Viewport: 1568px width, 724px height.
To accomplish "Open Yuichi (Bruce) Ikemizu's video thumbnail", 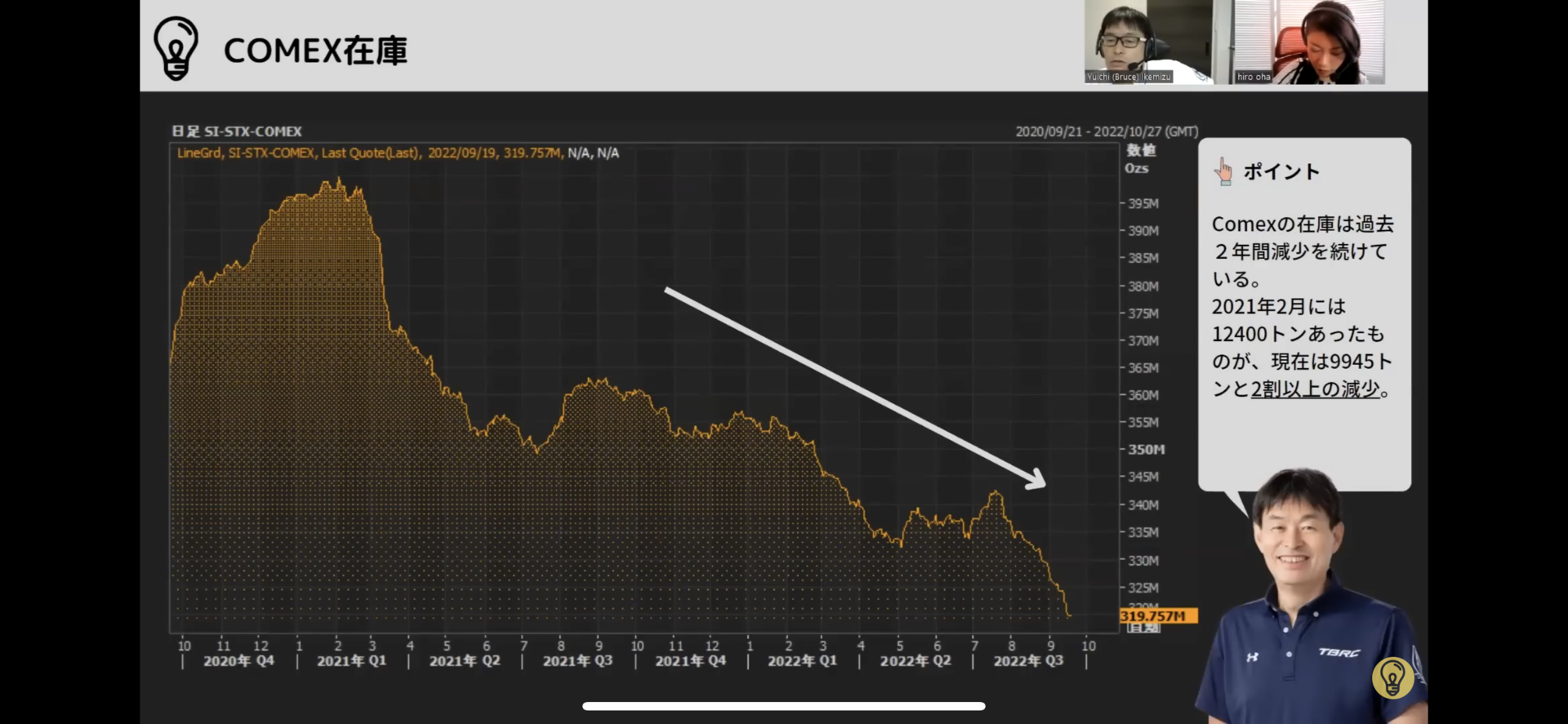I will (1147, 42).
